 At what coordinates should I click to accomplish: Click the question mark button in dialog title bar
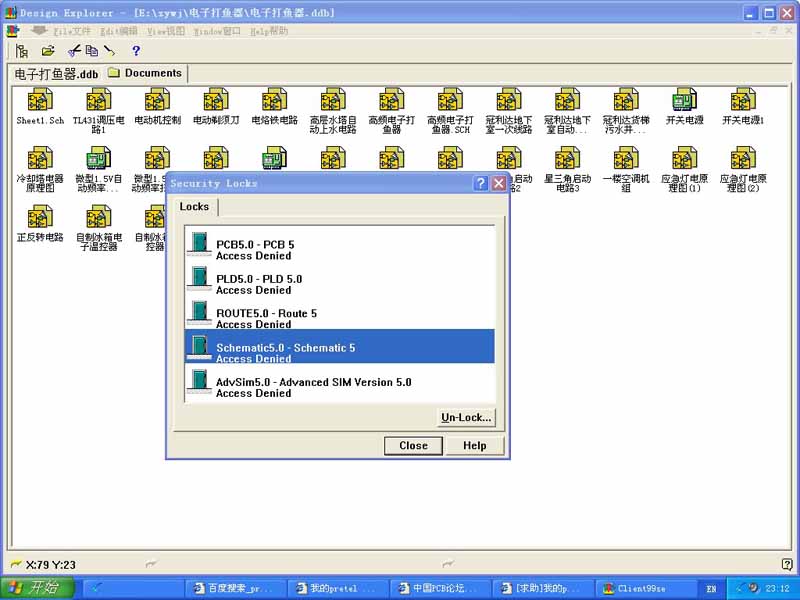click(x=481, y=183)
